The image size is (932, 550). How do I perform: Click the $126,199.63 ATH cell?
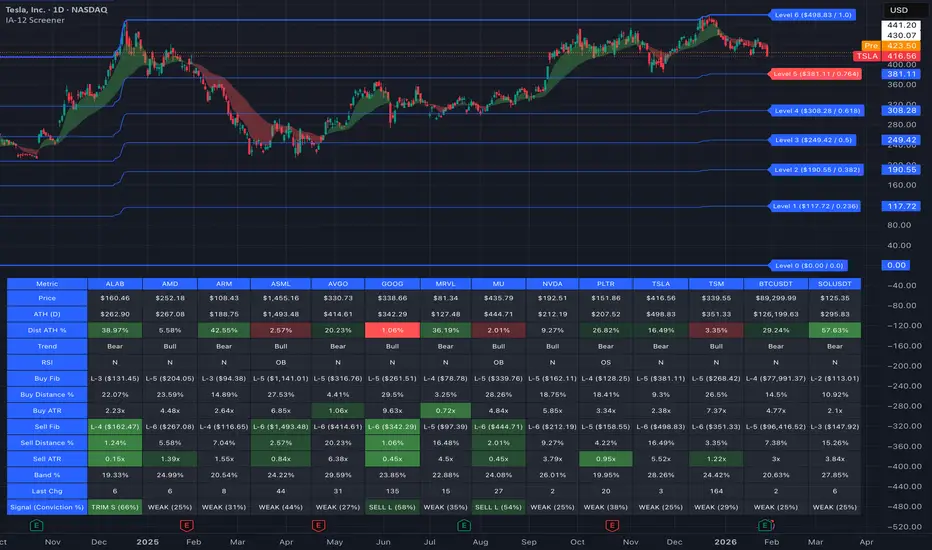(775, 314)
